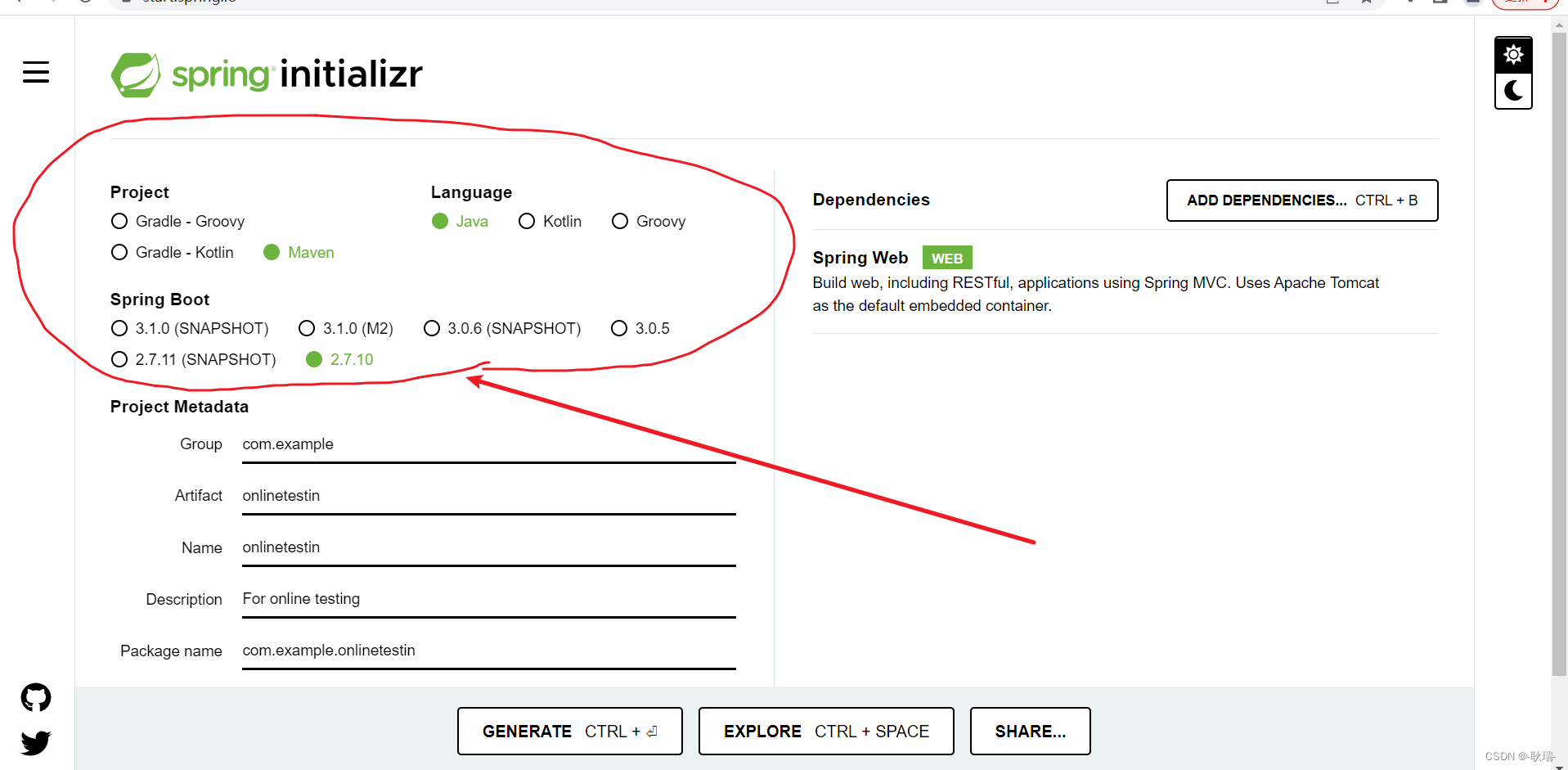The height and width of the screenshot is (770, 1568).
Task: Choose Java language
Action: (460, 222)
